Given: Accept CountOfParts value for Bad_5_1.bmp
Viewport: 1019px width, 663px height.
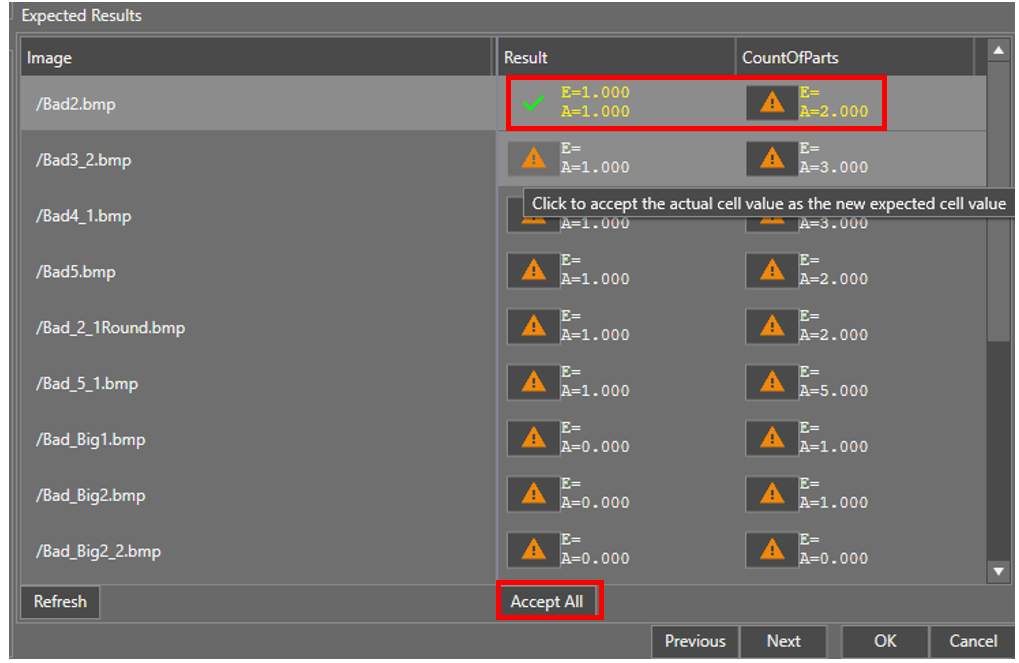Looking at the screenshot, I should (x=771, y=382).
